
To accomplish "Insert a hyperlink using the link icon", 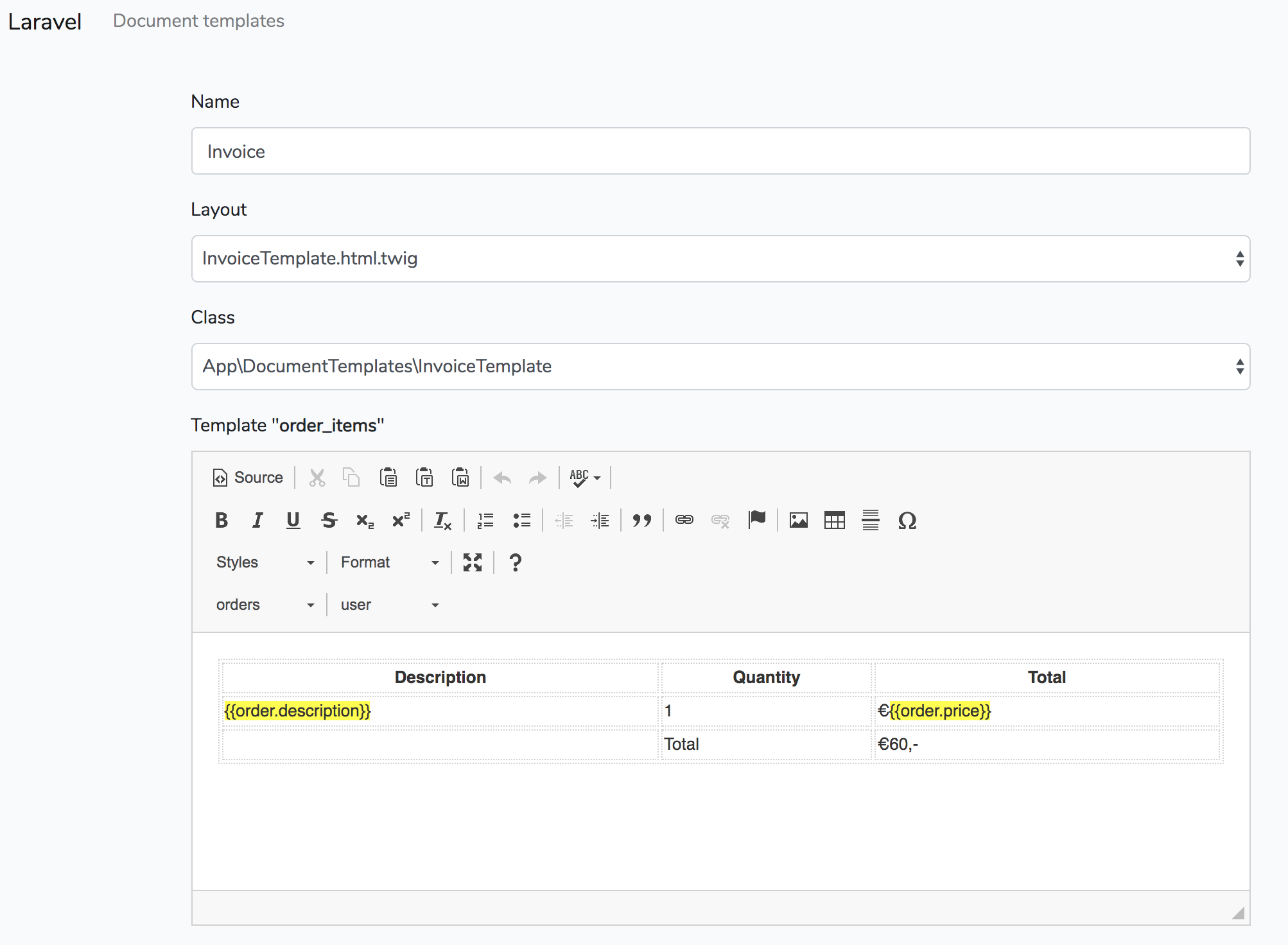I will coord(684,520).
